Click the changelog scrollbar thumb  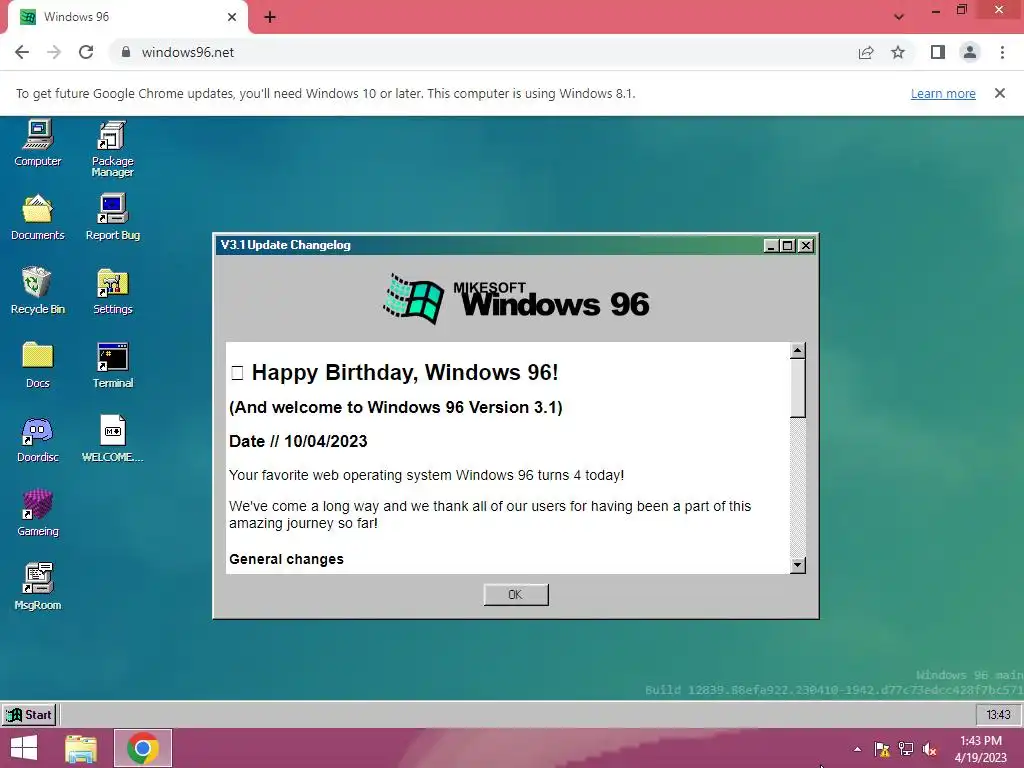point(797,388)
